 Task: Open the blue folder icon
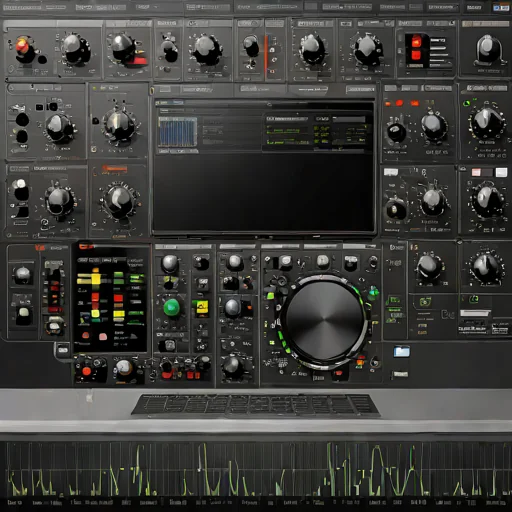402,351
